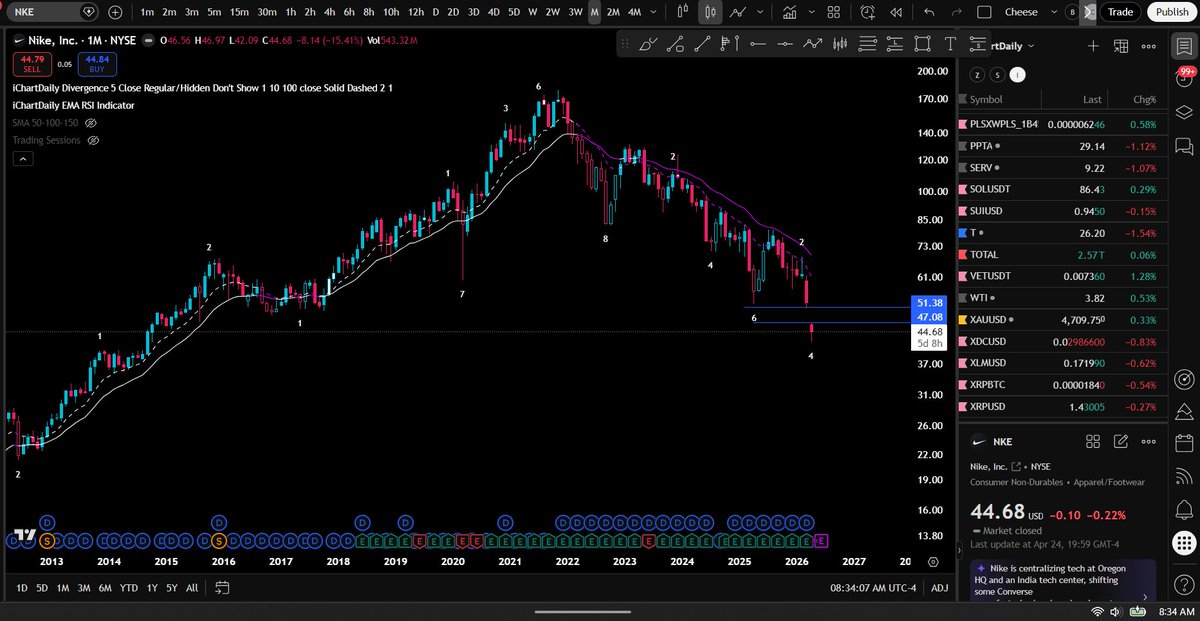Viewport: 1200px width, 621px height.
Task: Toggle the ADJ adjusted data button
Action: 939,588
